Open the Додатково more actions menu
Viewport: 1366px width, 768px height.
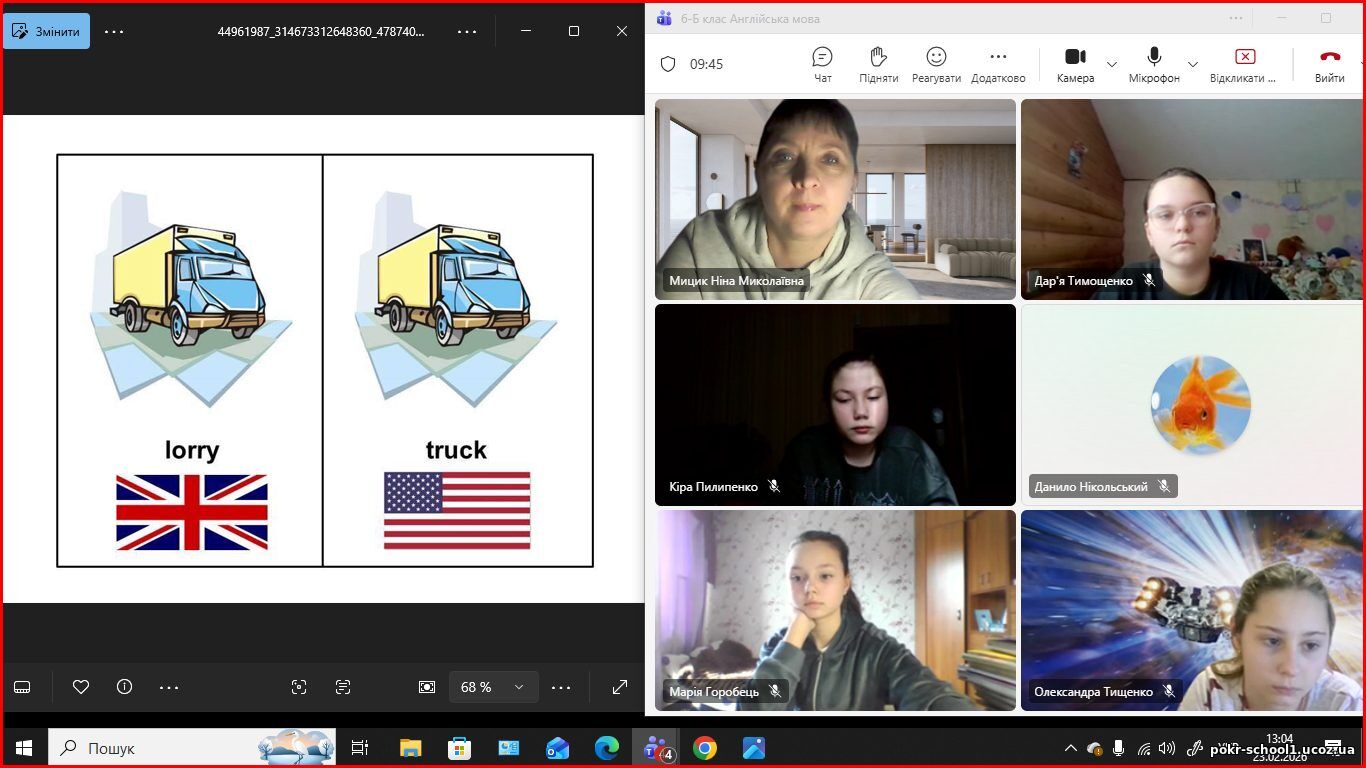point(998,64)
